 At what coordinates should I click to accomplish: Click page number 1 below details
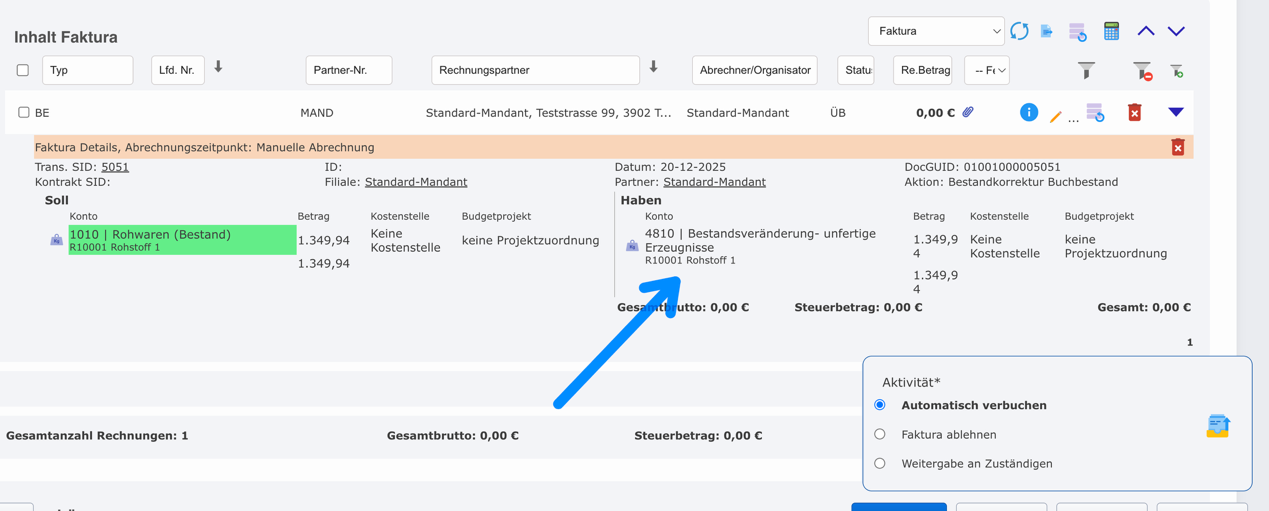[1190, 342]
